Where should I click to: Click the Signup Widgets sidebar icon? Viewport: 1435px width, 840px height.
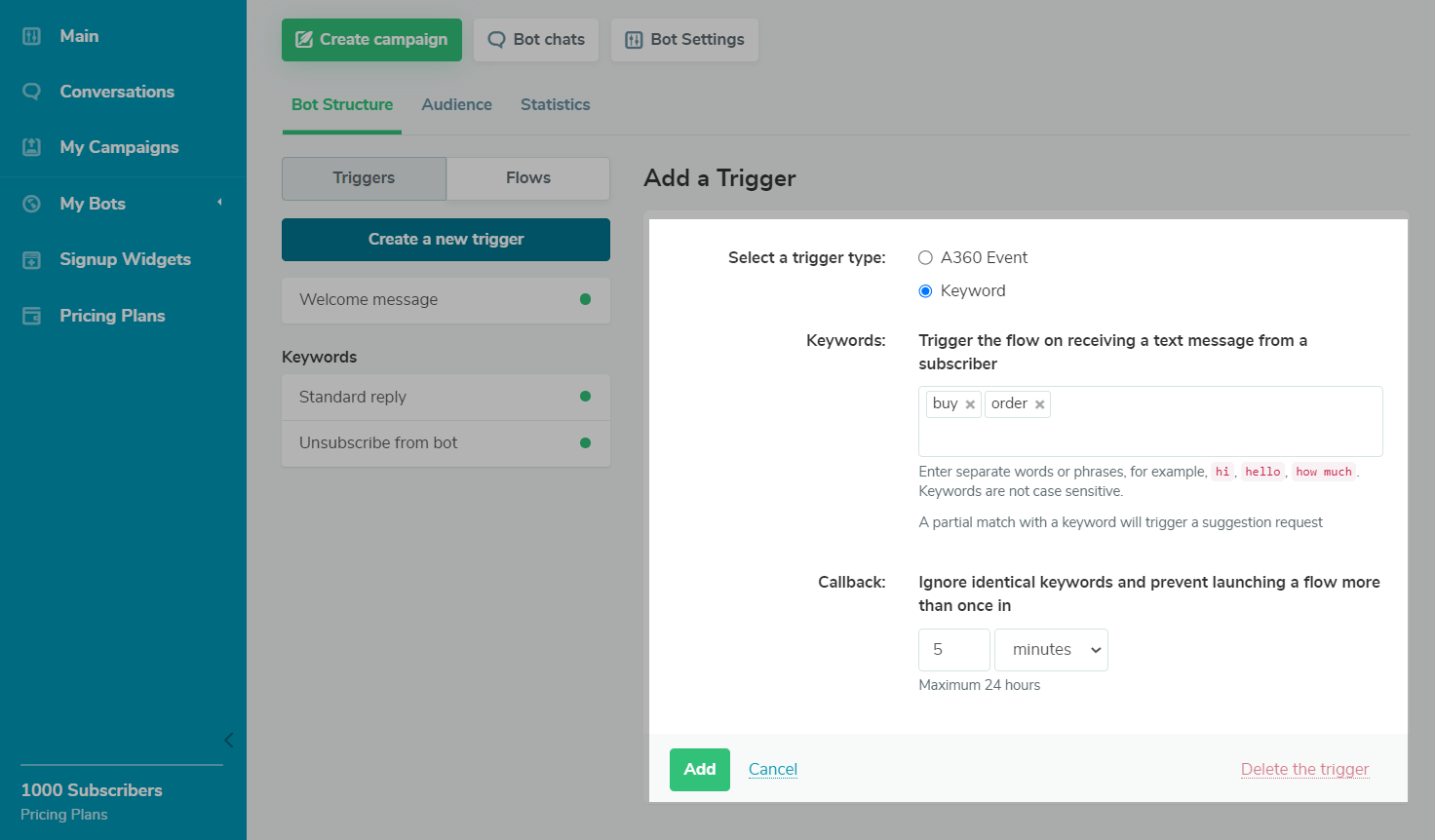(32, 260)
